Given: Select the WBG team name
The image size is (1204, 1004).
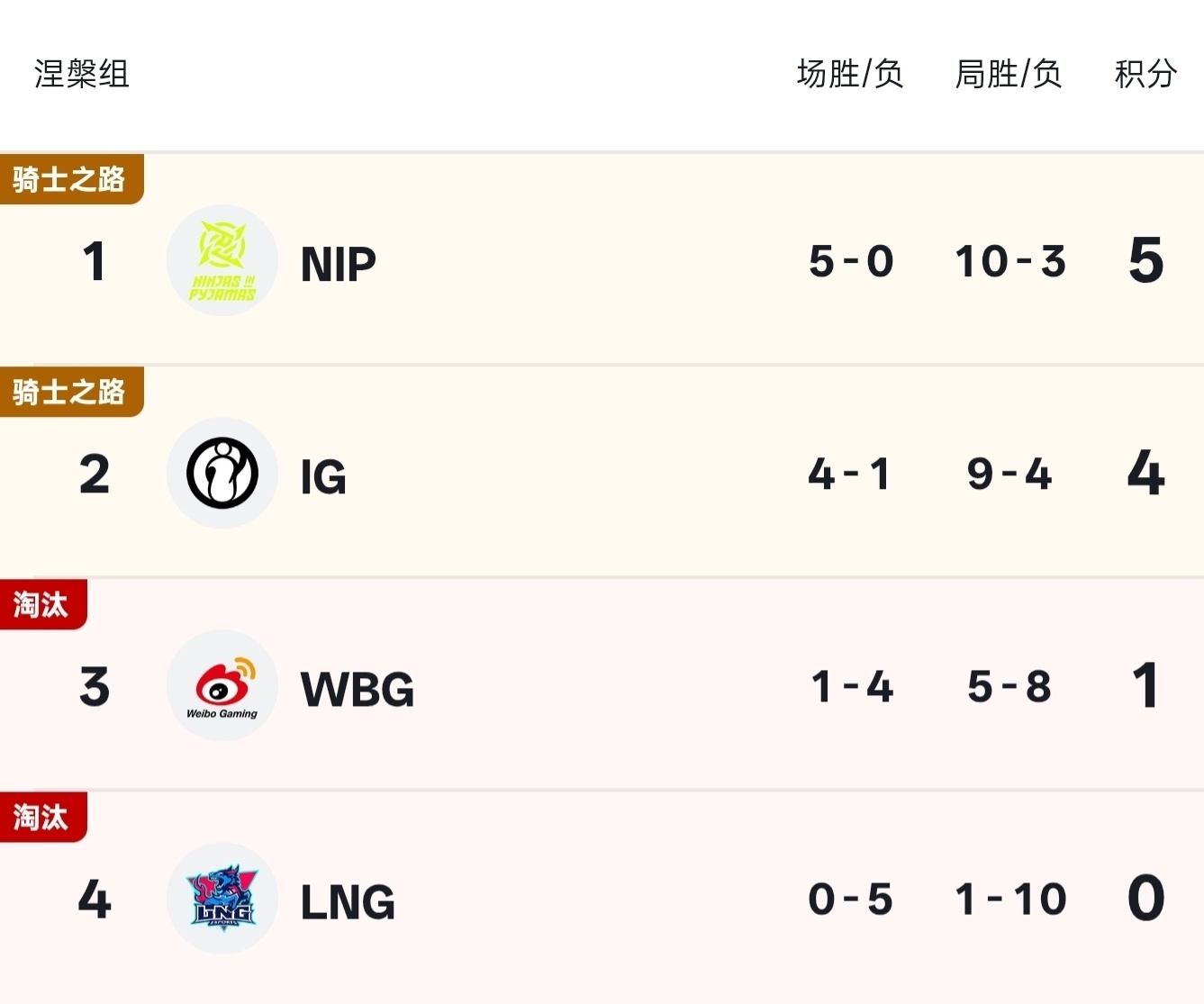Looking at the screenshot, I should [358, 689].
